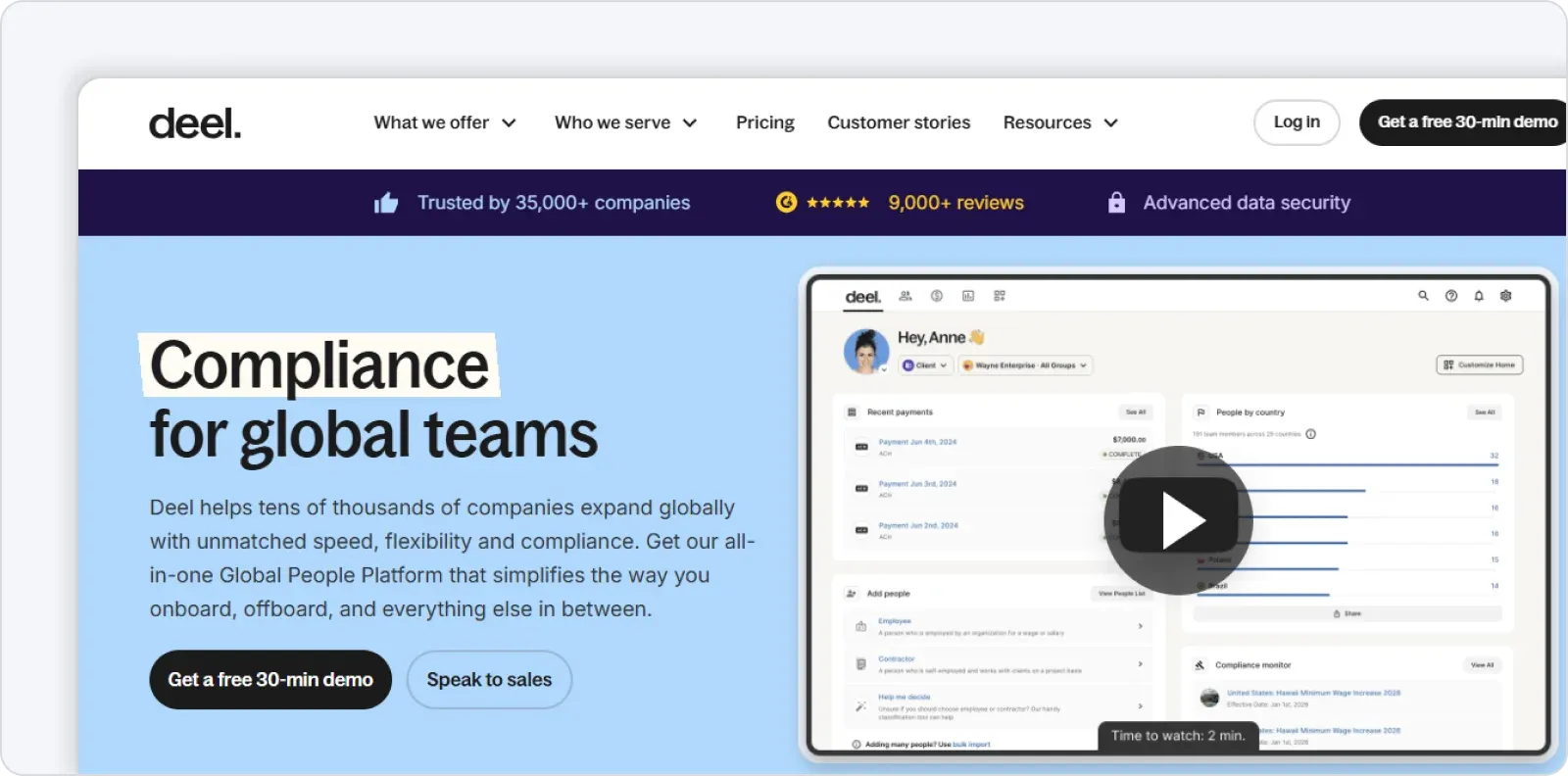Click the search magnifier in the dashboard preview
This screenshot has width=1568, height=776.
1423,296
